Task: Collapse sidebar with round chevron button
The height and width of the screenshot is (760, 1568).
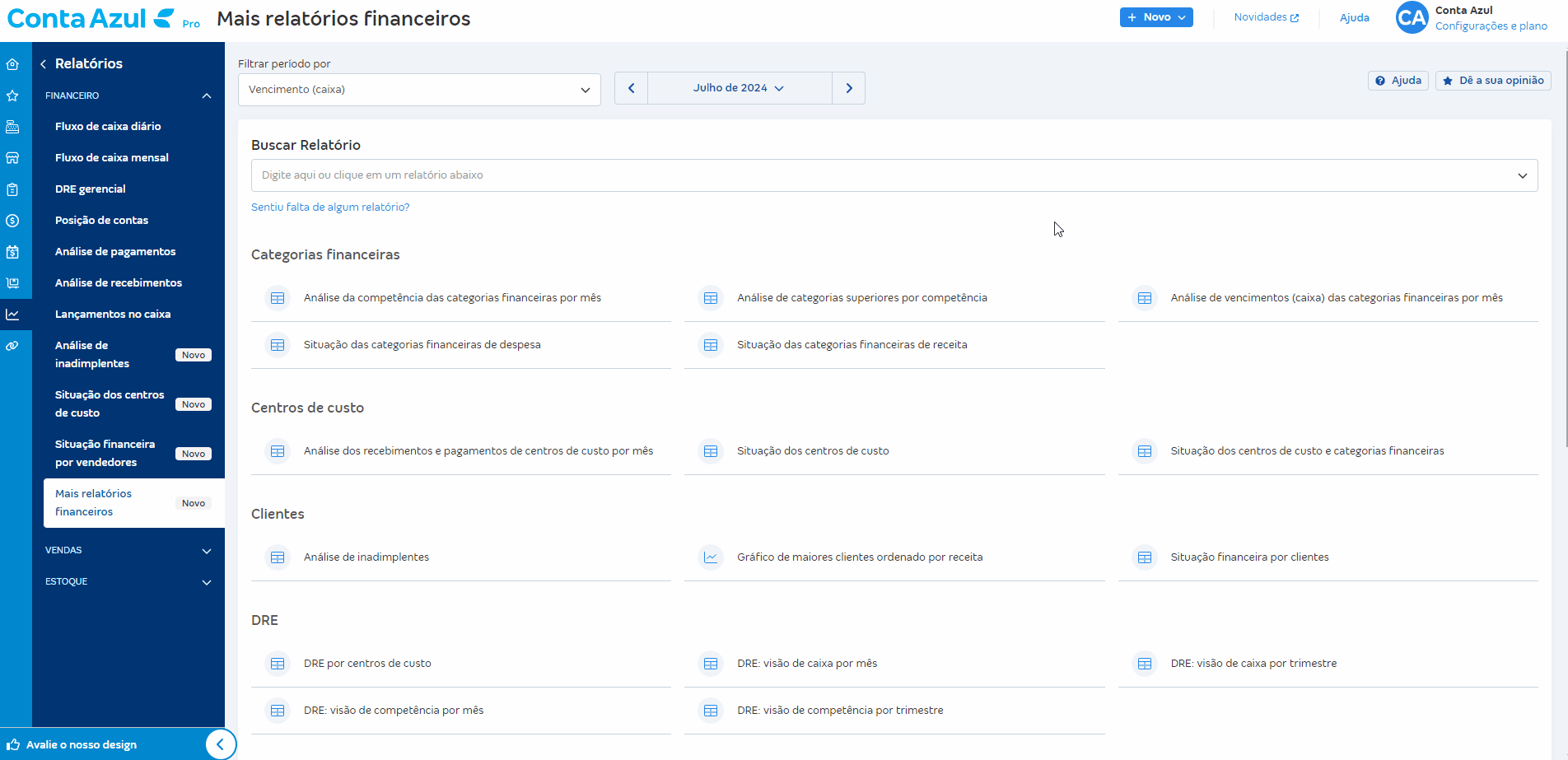Action: point(220,744)
